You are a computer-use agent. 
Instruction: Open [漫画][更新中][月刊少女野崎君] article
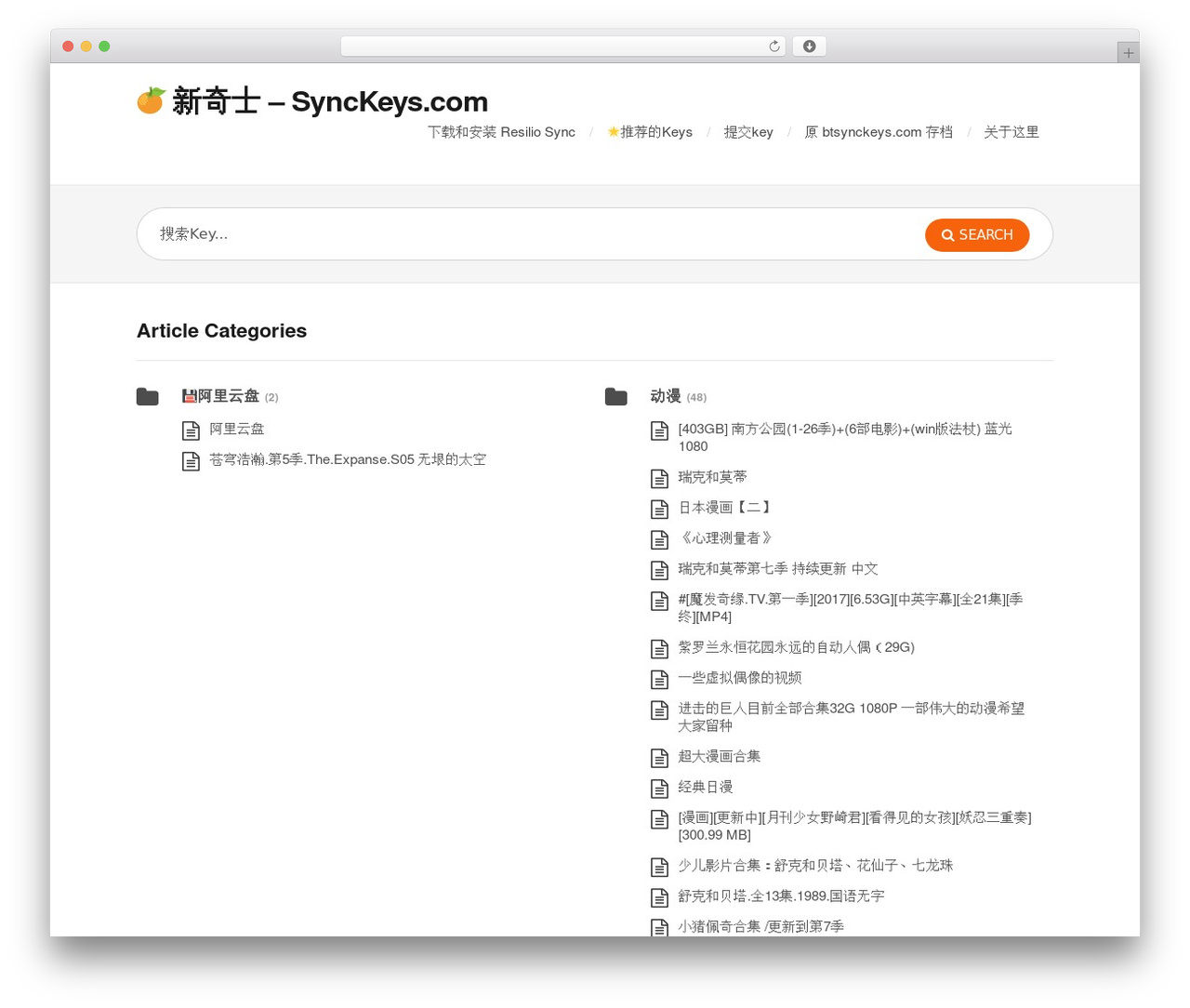tap(854, 826)
